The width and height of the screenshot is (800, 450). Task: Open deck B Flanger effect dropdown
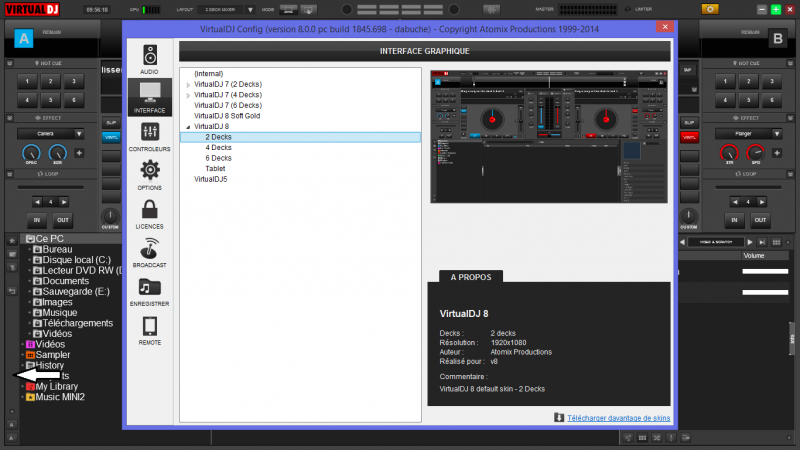click(x=777, y=134)
